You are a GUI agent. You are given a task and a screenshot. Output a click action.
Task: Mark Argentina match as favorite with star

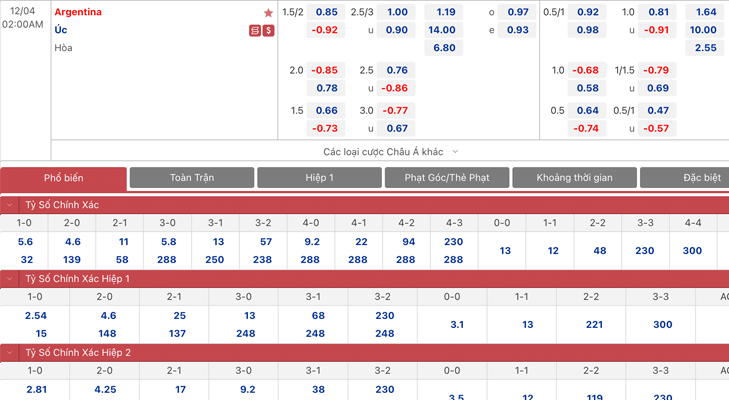click(268, 13)
